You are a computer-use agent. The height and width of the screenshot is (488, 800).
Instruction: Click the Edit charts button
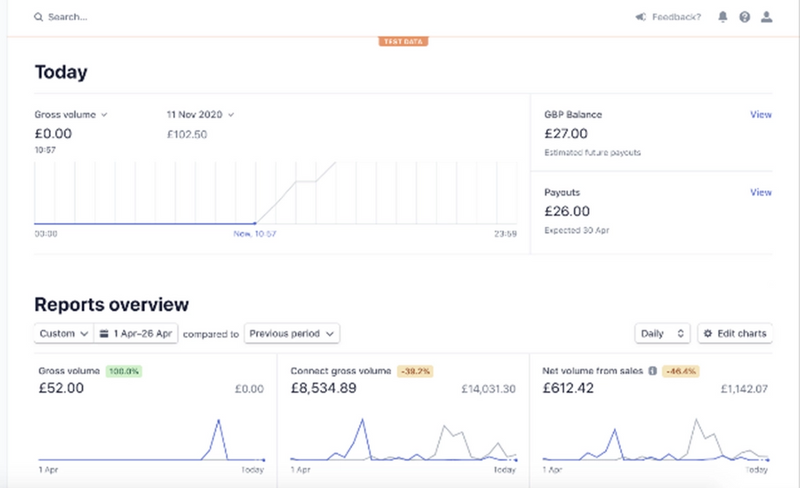(735, 333)
